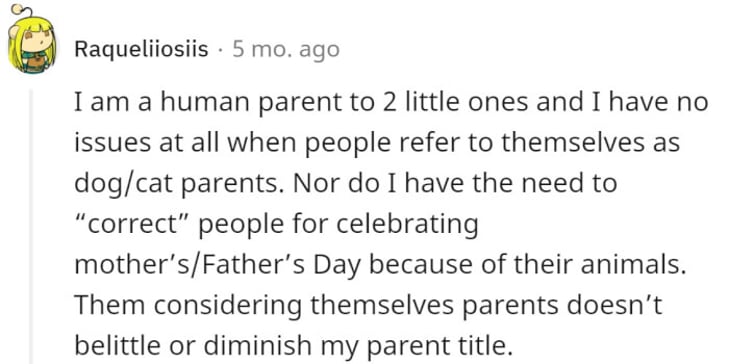Collapse the thread using the vertical line
Viewport: 729px width, 364px height.
click(31, 226)
